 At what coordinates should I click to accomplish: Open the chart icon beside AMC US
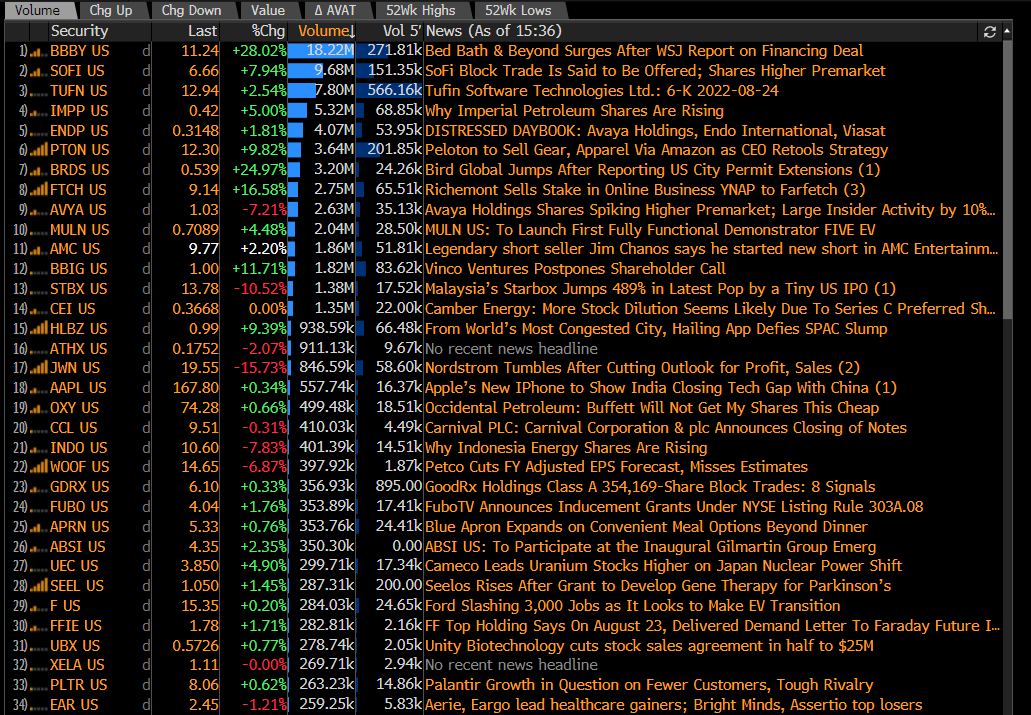coord(39,249)
